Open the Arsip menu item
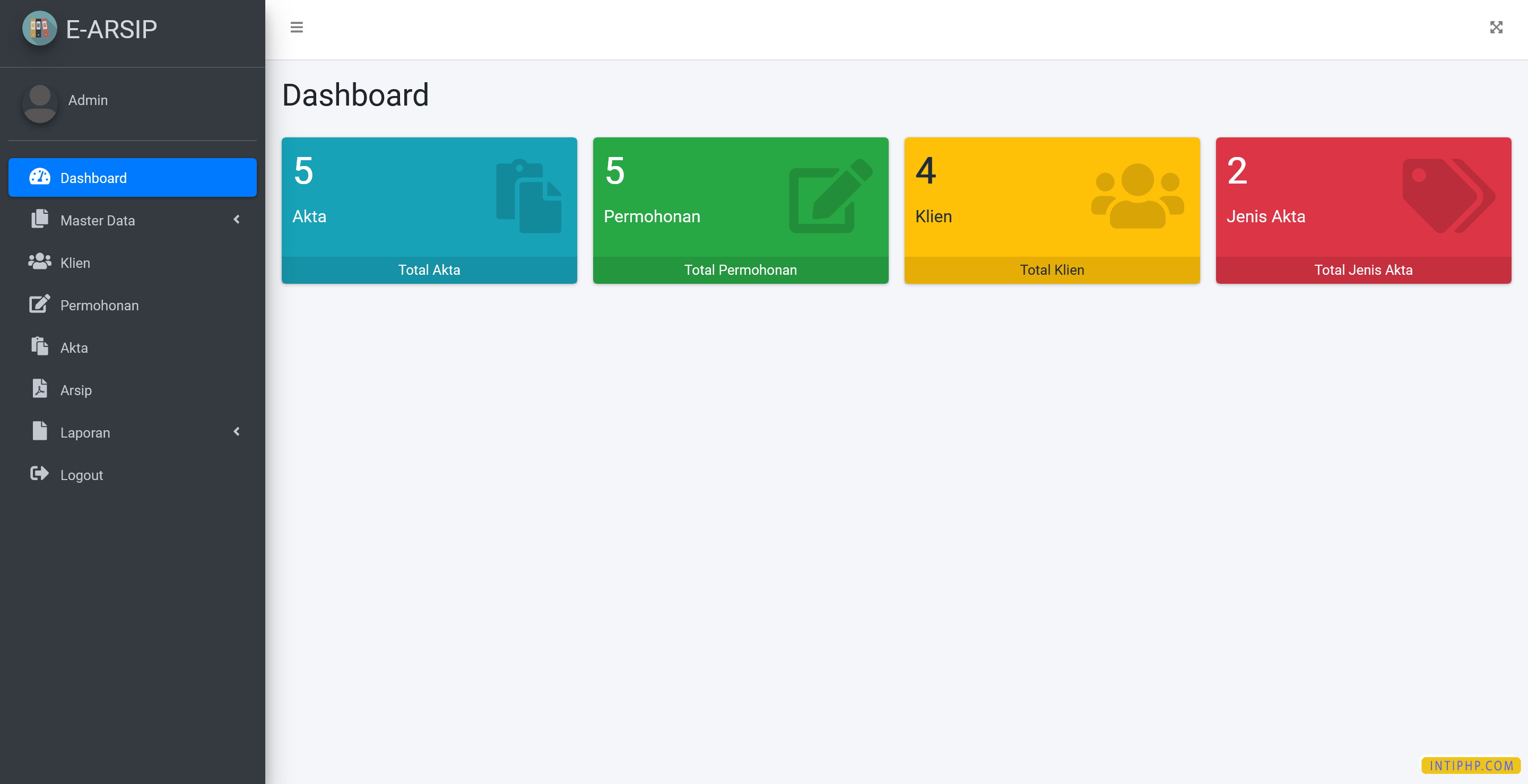Viewport: 1528px width, 784px height. (76, 390)
